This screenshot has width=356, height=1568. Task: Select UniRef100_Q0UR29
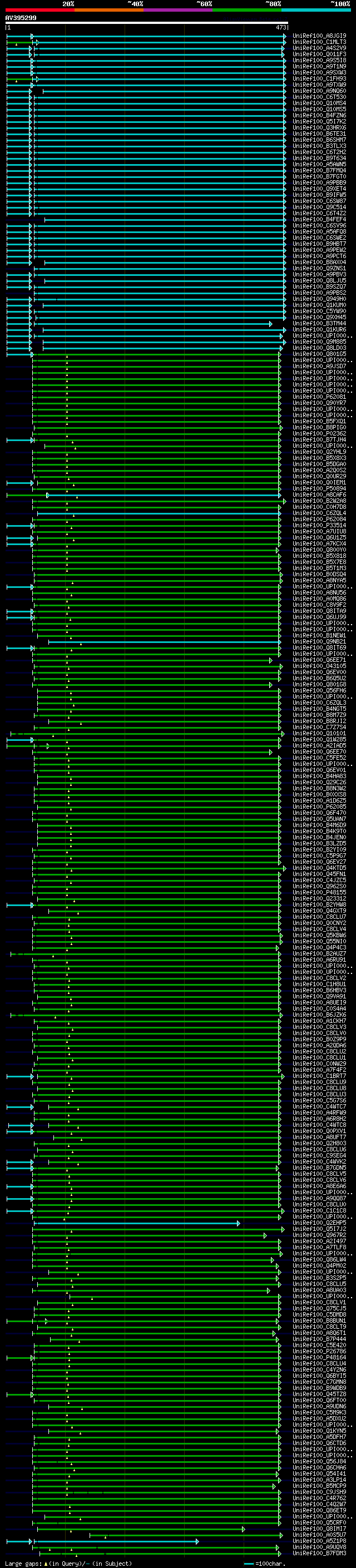319,476
